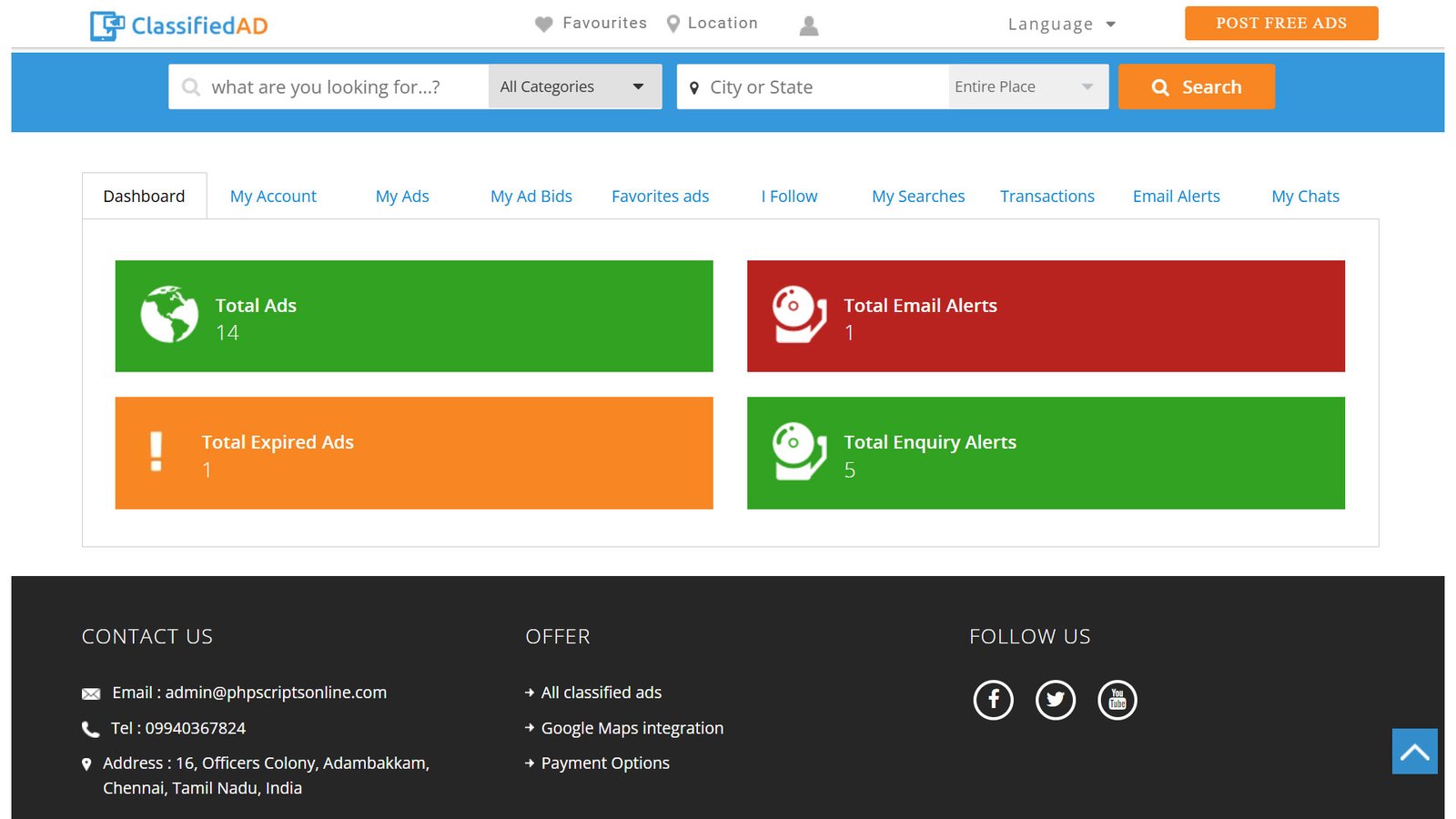1456x819 pixels.
Task: Focus the 'what are you looking for' field
Action: pyautogui.click(x=329, y=86)
